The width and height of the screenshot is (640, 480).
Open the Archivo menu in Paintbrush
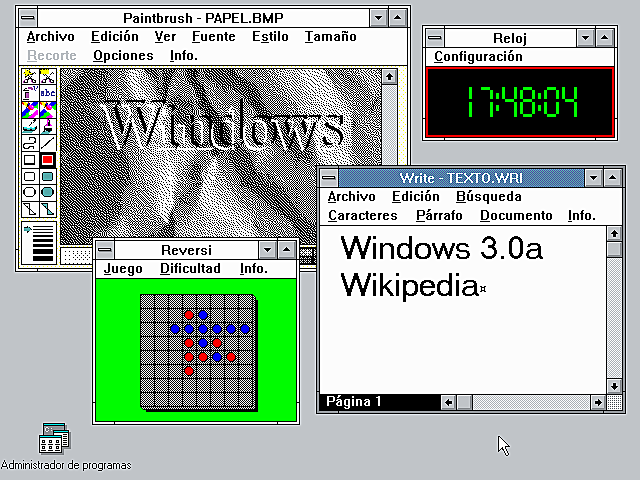tap(51, 37)
